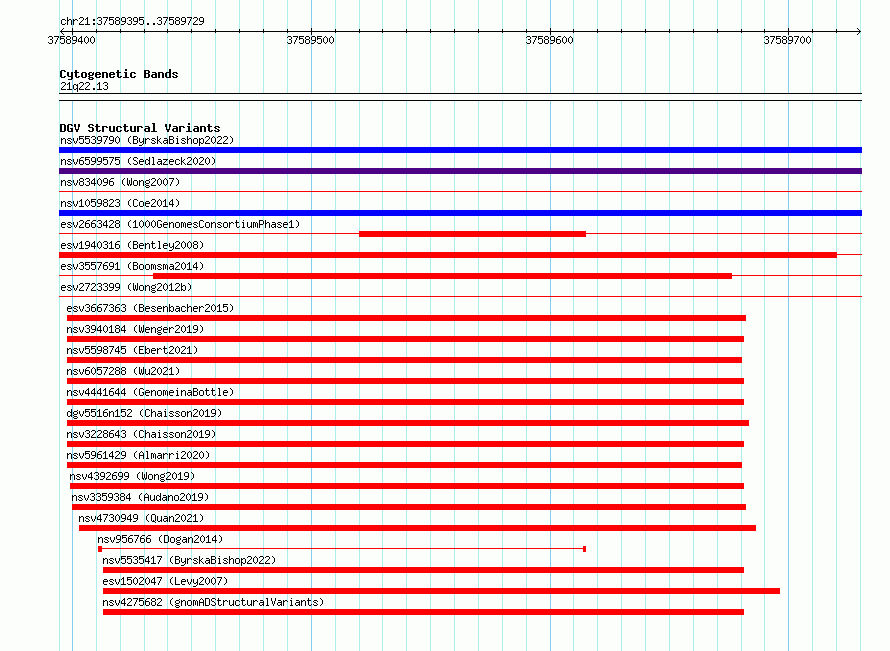Select nsv4441644 (GenomeinaBottle) label

coord(150,392)
